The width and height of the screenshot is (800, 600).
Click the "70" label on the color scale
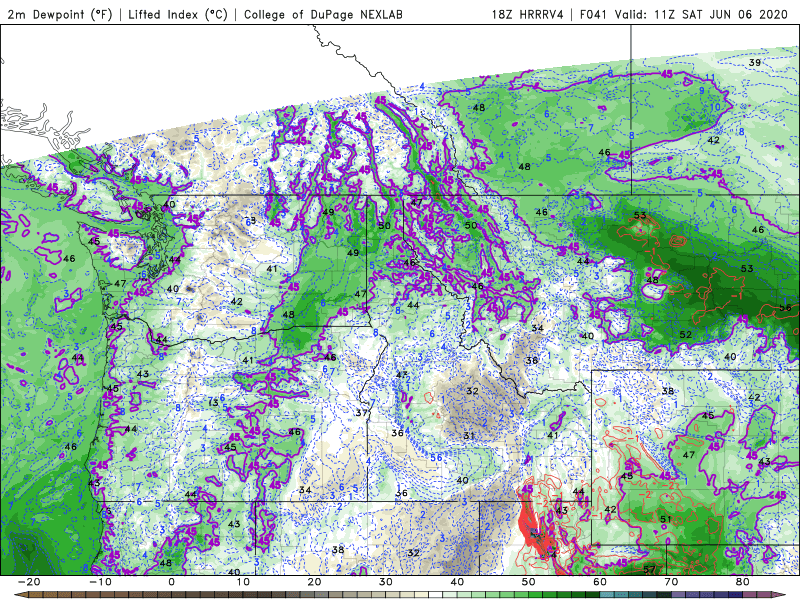tap(671, 582)
